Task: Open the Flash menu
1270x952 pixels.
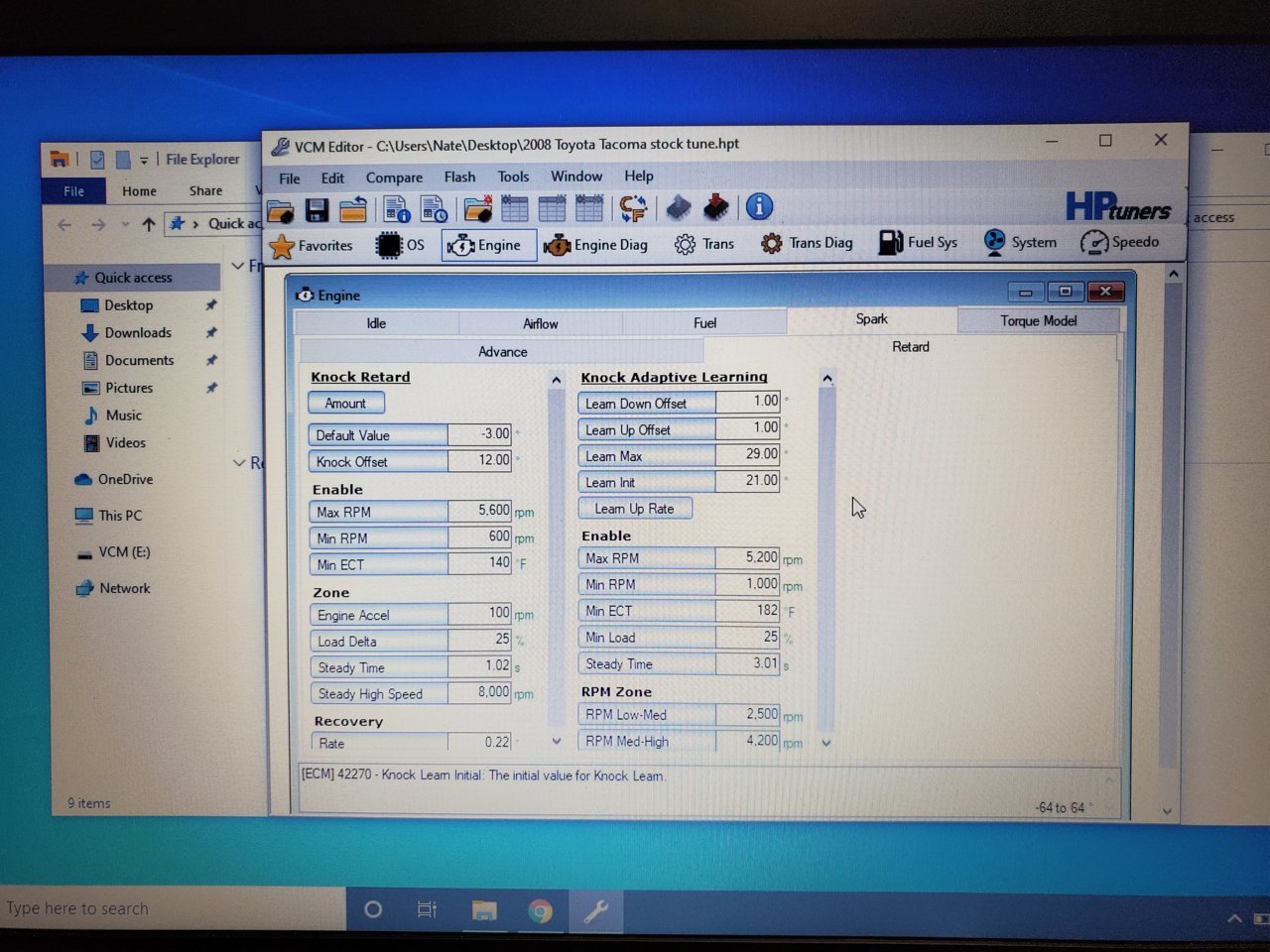Action: click(459, 177)
